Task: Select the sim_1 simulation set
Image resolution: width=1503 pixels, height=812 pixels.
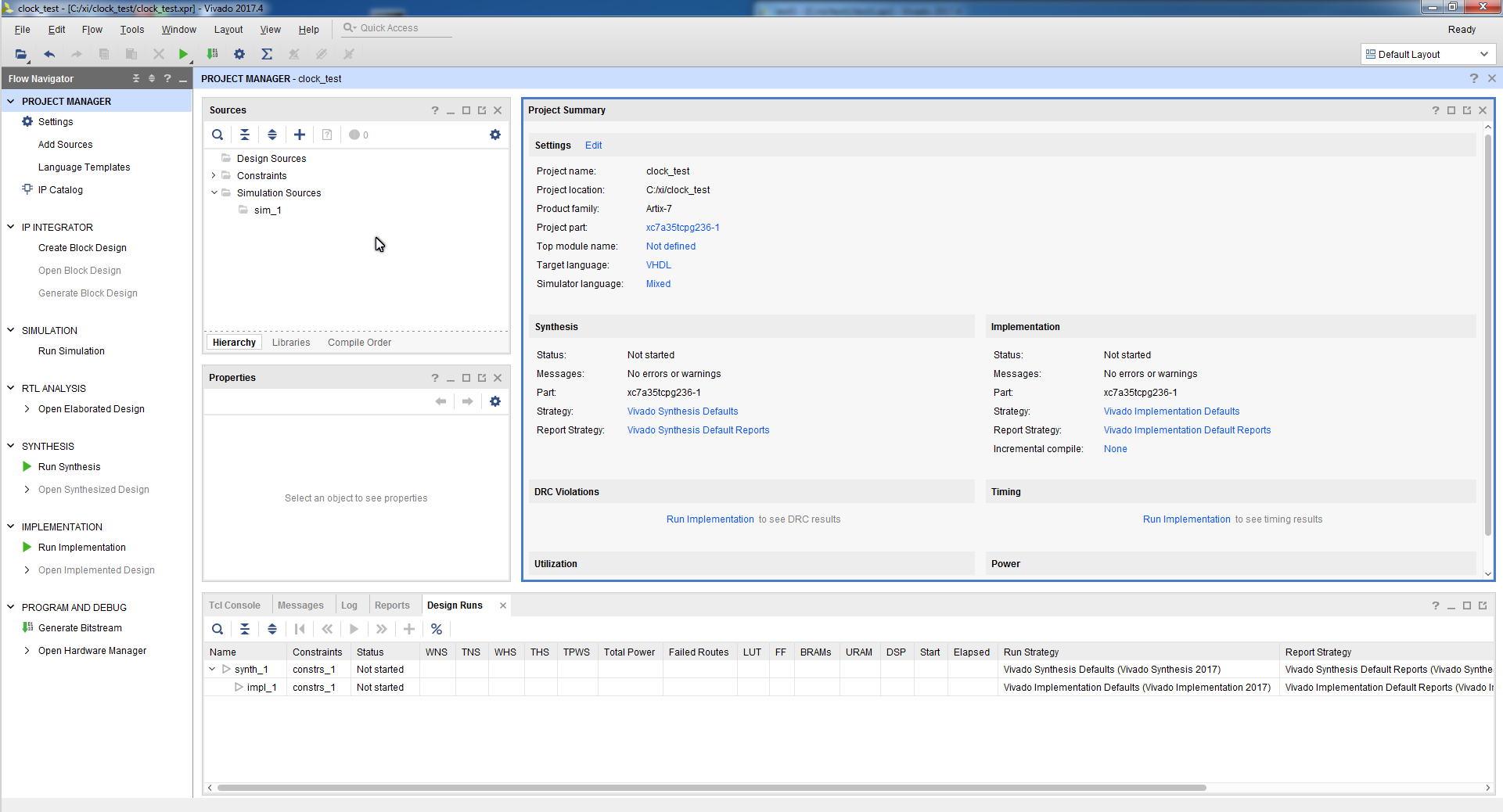Action: (268, 210)
